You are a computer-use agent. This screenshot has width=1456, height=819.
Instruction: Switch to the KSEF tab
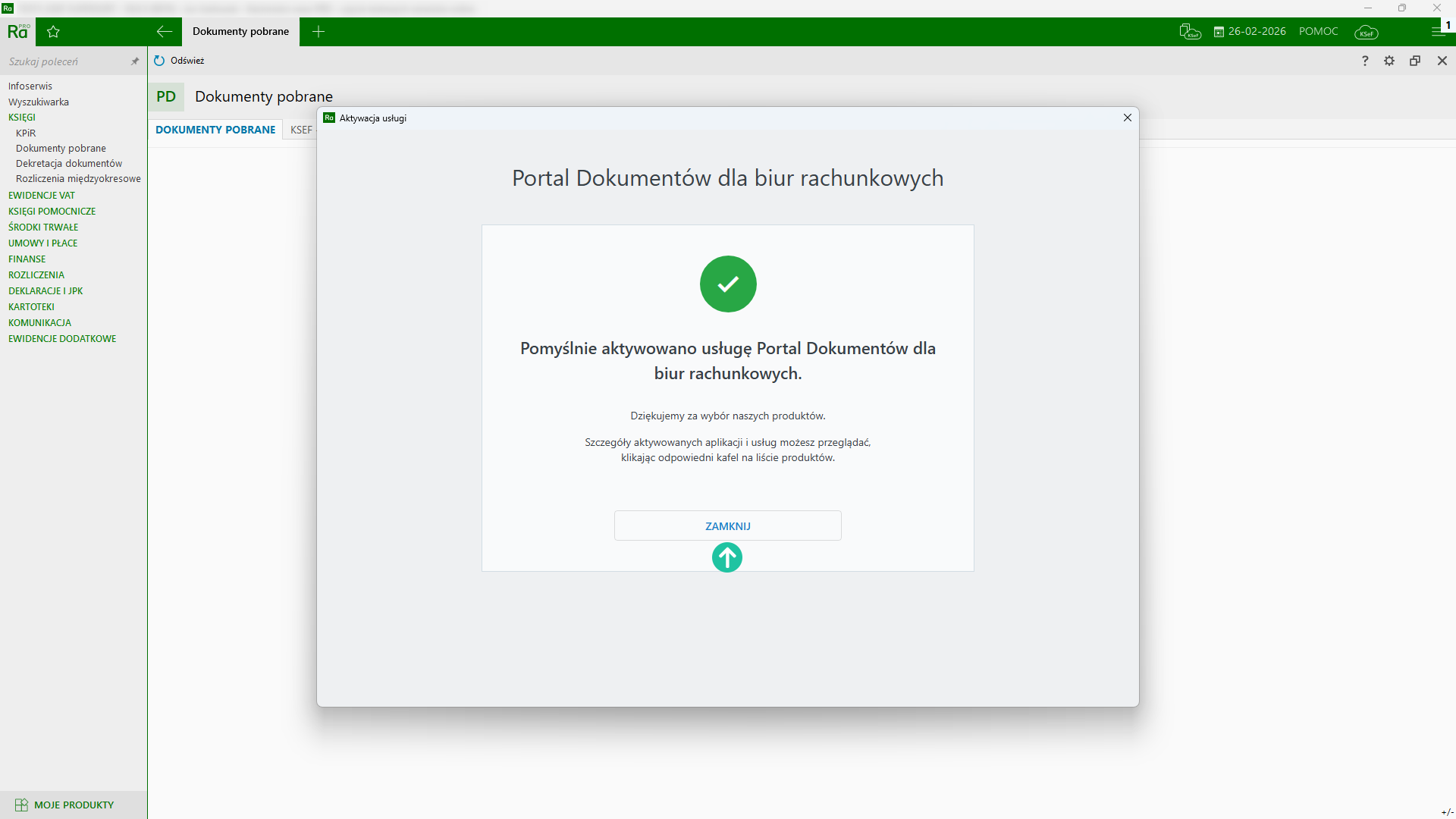(x=301, y=130)
